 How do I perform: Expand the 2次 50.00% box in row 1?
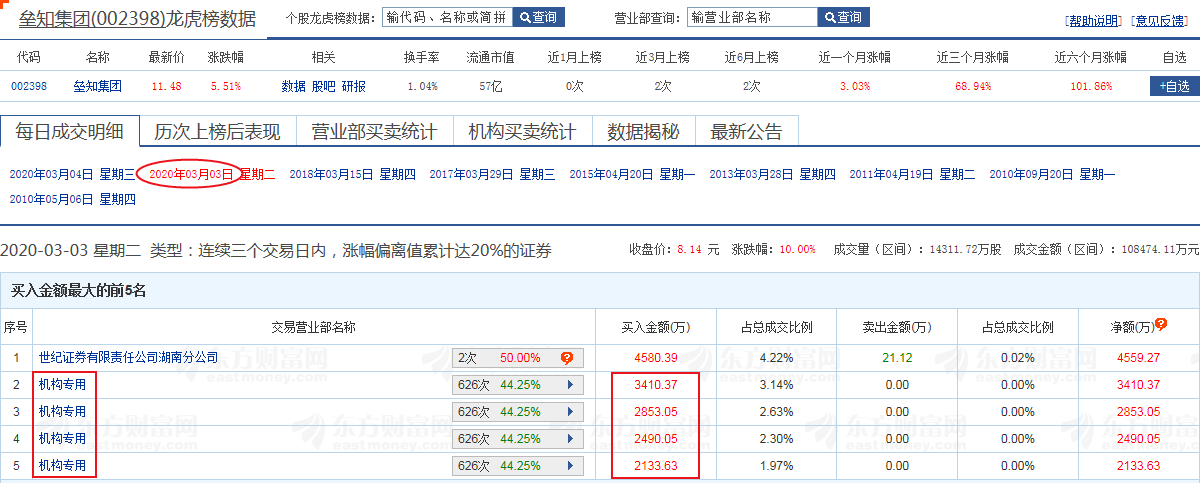pos(517,357)
